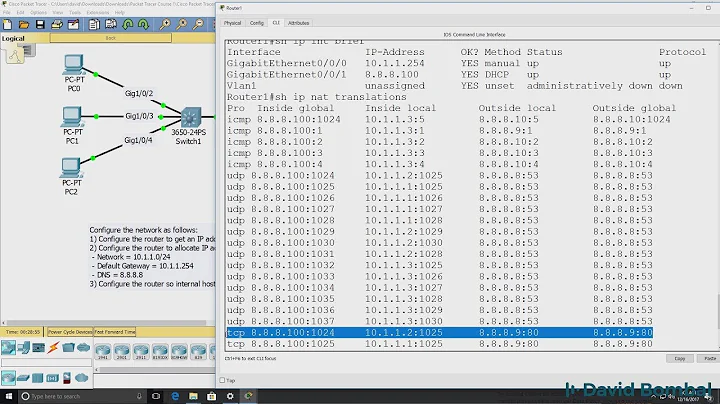Select Security firewall subcategory icon
This screenshot has height=404, width=720.
pyautogui.click(x=67, y=378)
